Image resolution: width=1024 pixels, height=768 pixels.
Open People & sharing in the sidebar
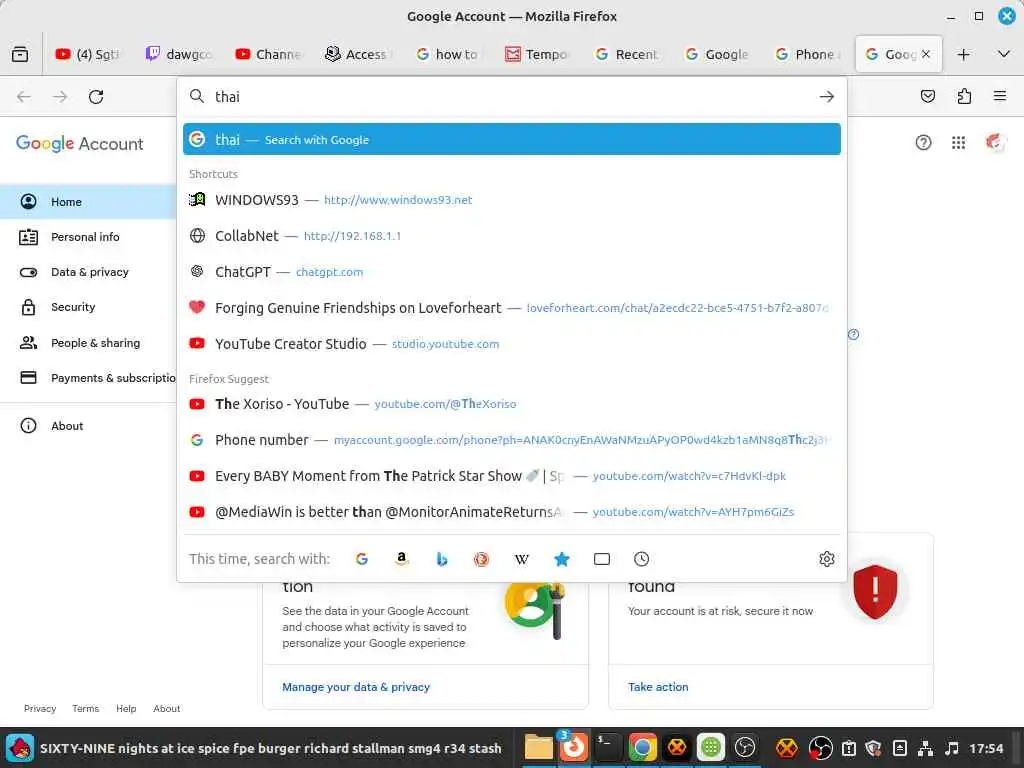pyautogui.click(x=88, y=343)
